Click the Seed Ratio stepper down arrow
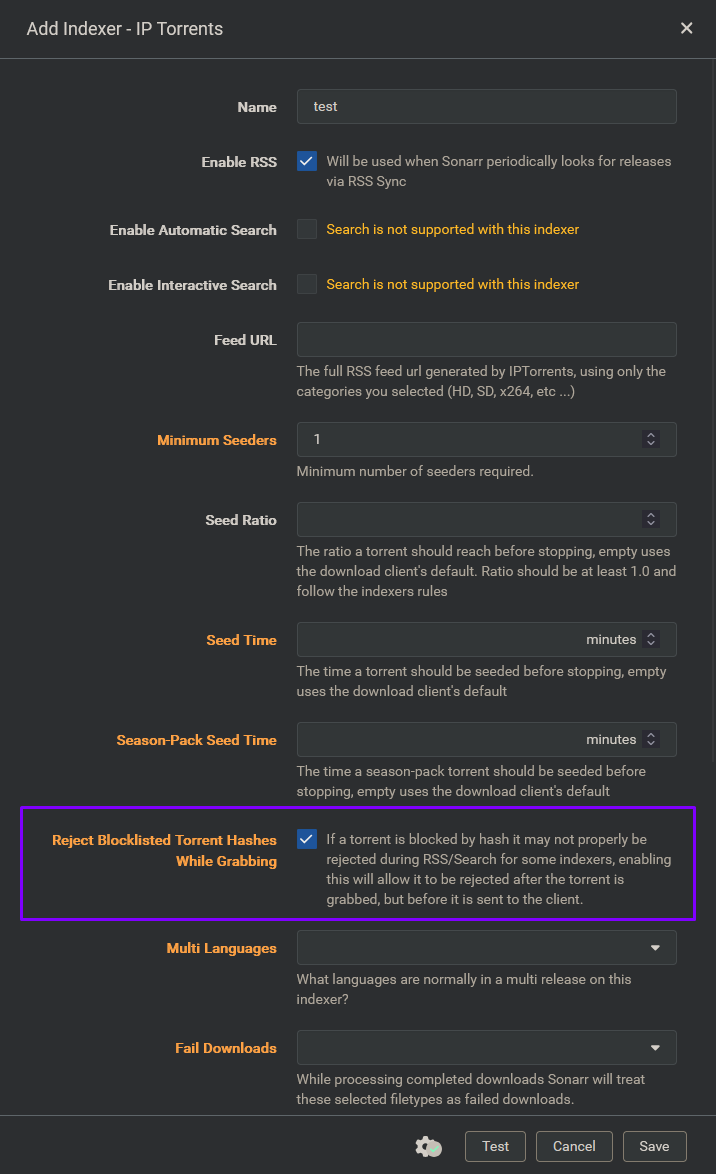The image size is (716, 1174). point(651,524)
